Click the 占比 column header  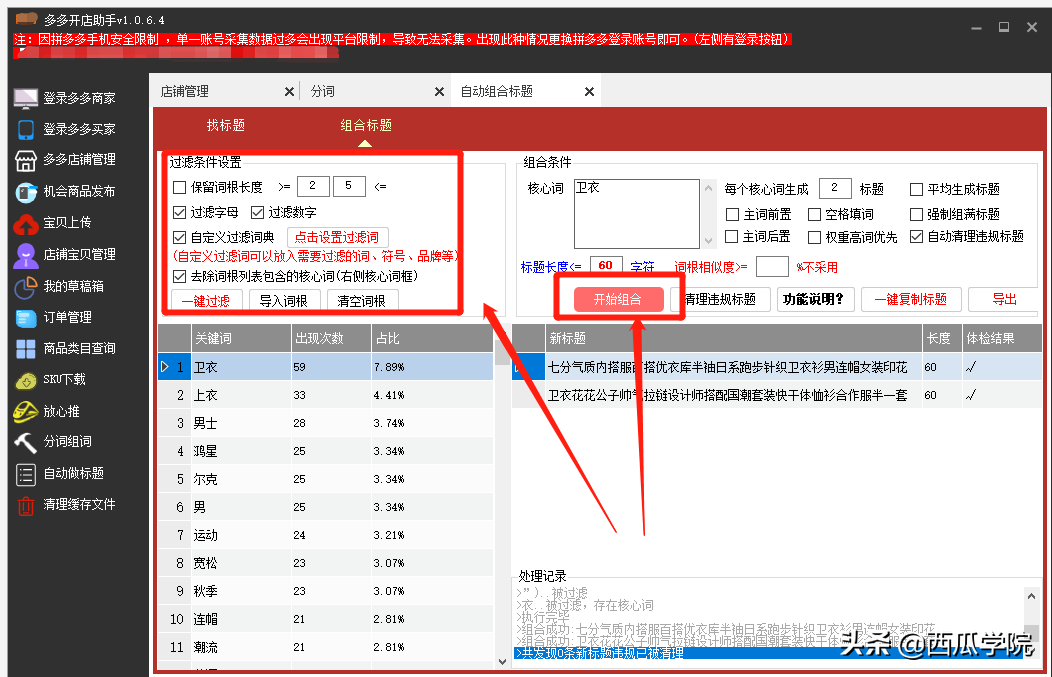[432, 338]
